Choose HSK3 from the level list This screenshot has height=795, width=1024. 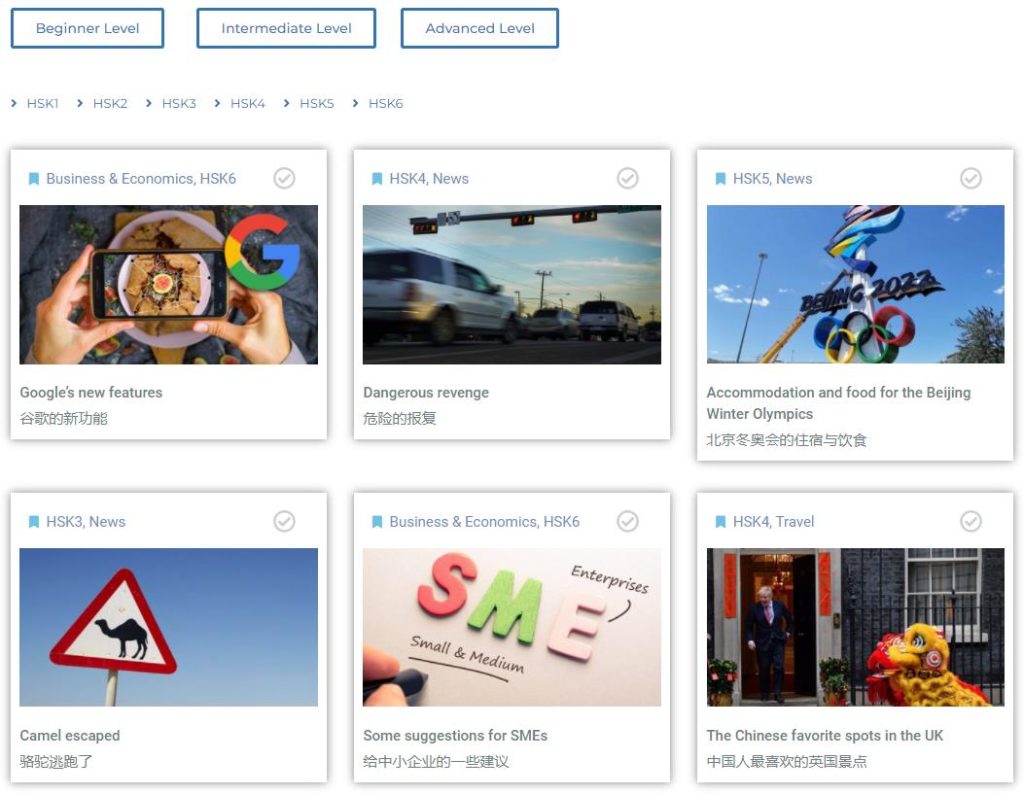point(178,103)
